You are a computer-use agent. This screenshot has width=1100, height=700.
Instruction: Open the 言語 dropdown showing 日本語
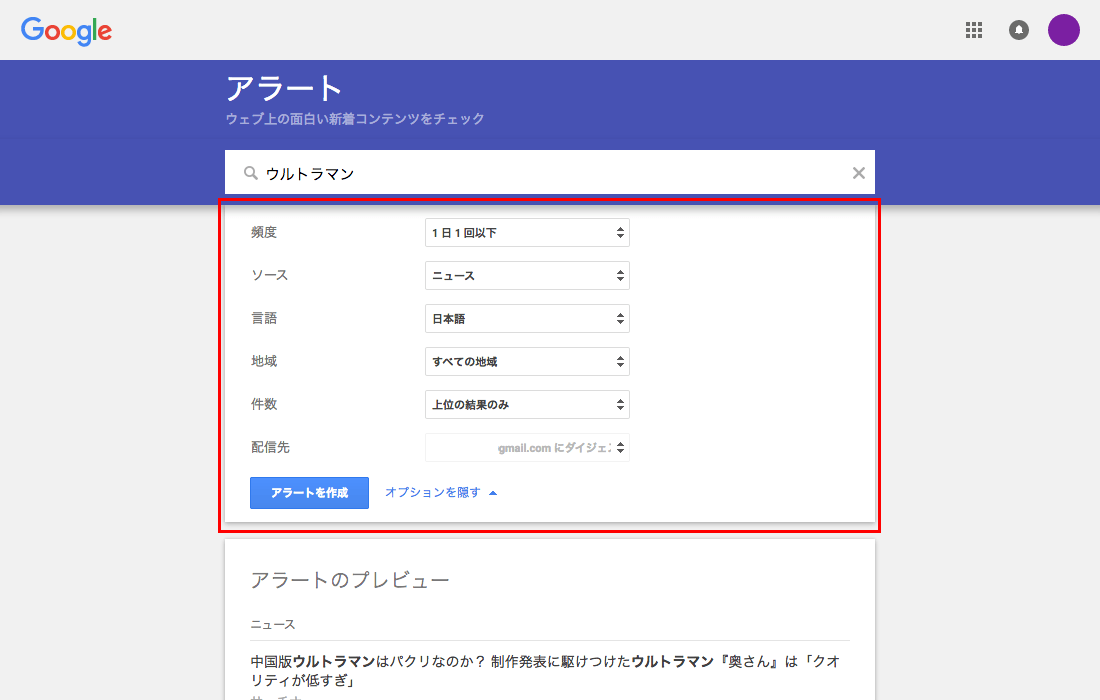tap(528, 318)
